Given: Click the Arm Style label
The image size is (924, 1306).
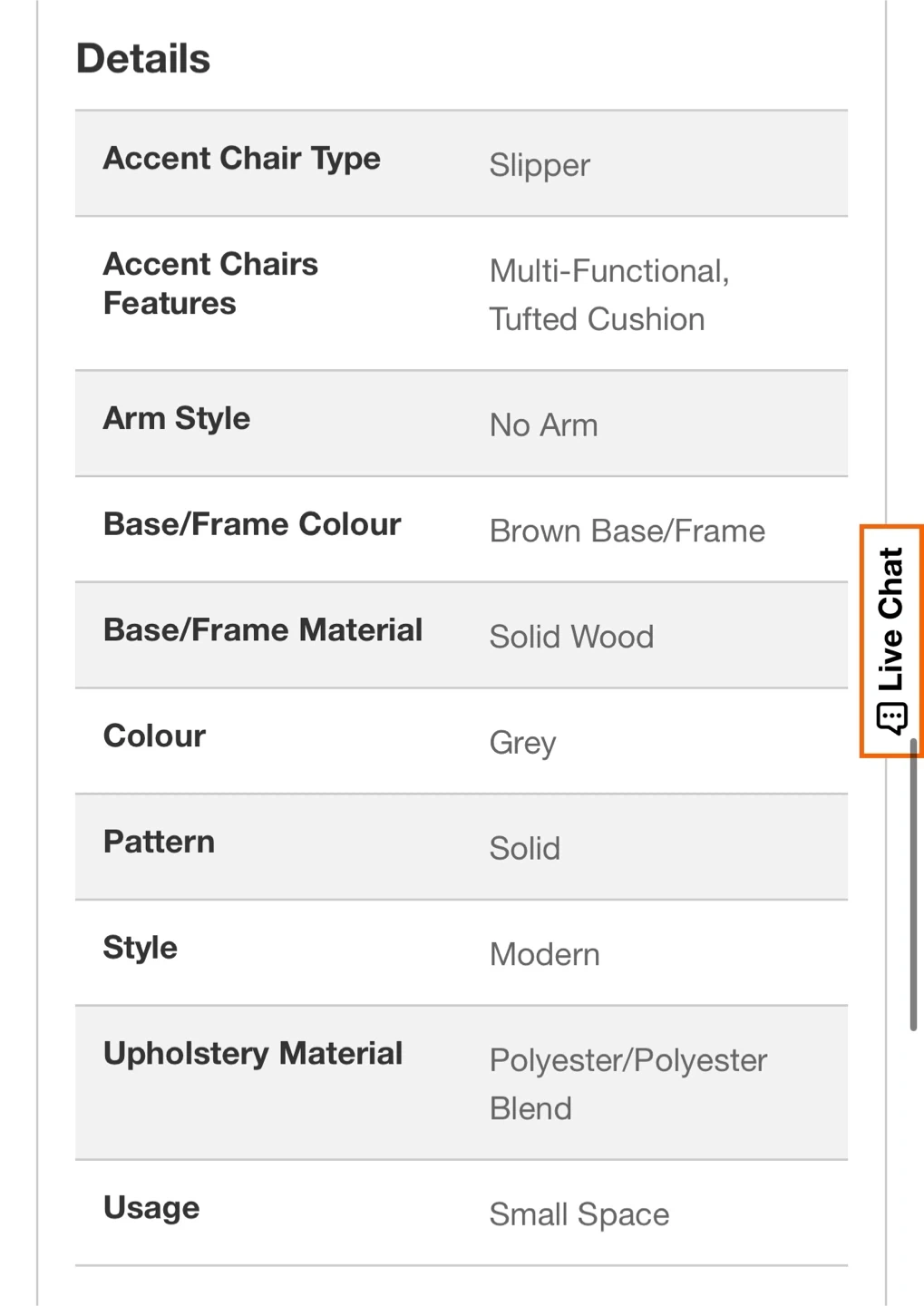Looking at the screenshot, I should (x=177, y=418).
